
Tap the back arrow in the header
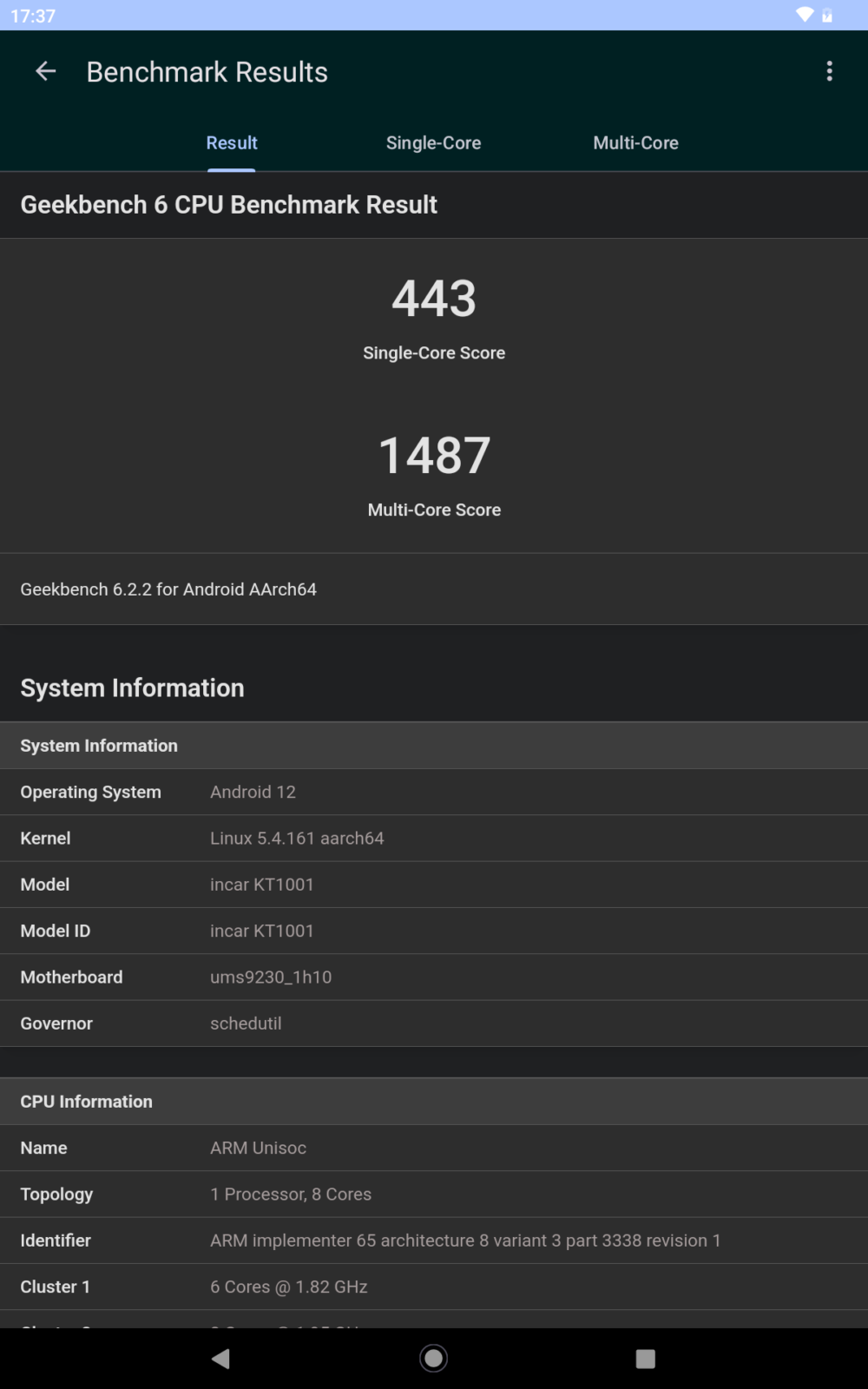click(x=45, y=71)
